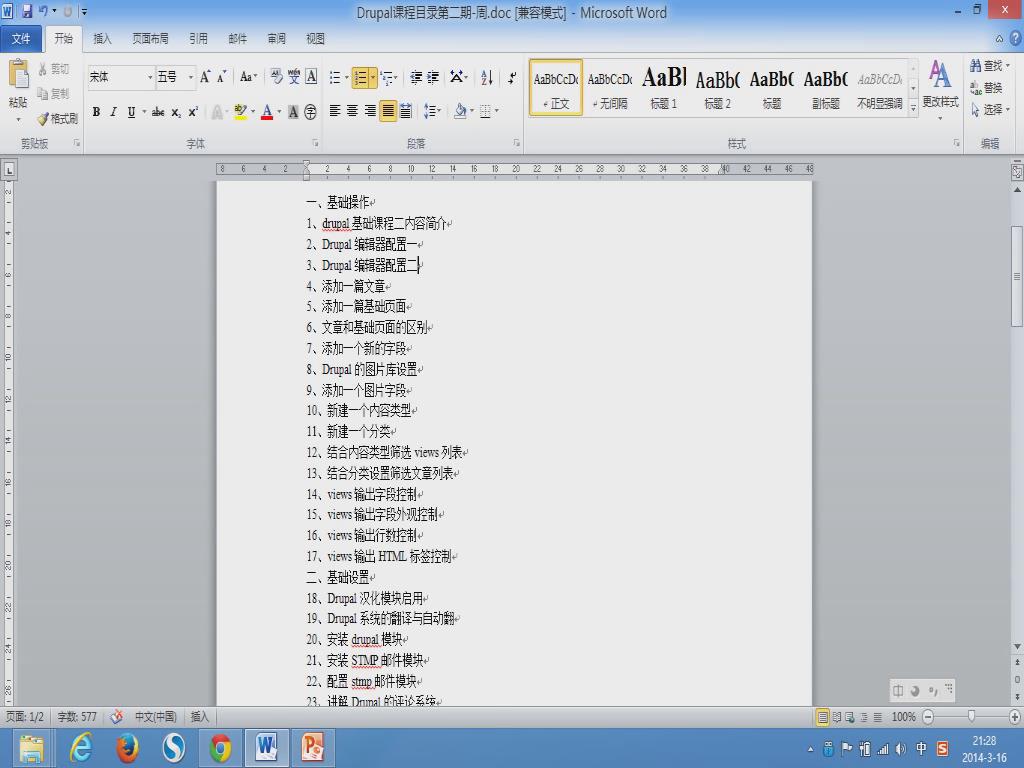Toggle italic formatting
Screen dimensions: 1024x768
(114, 112)
